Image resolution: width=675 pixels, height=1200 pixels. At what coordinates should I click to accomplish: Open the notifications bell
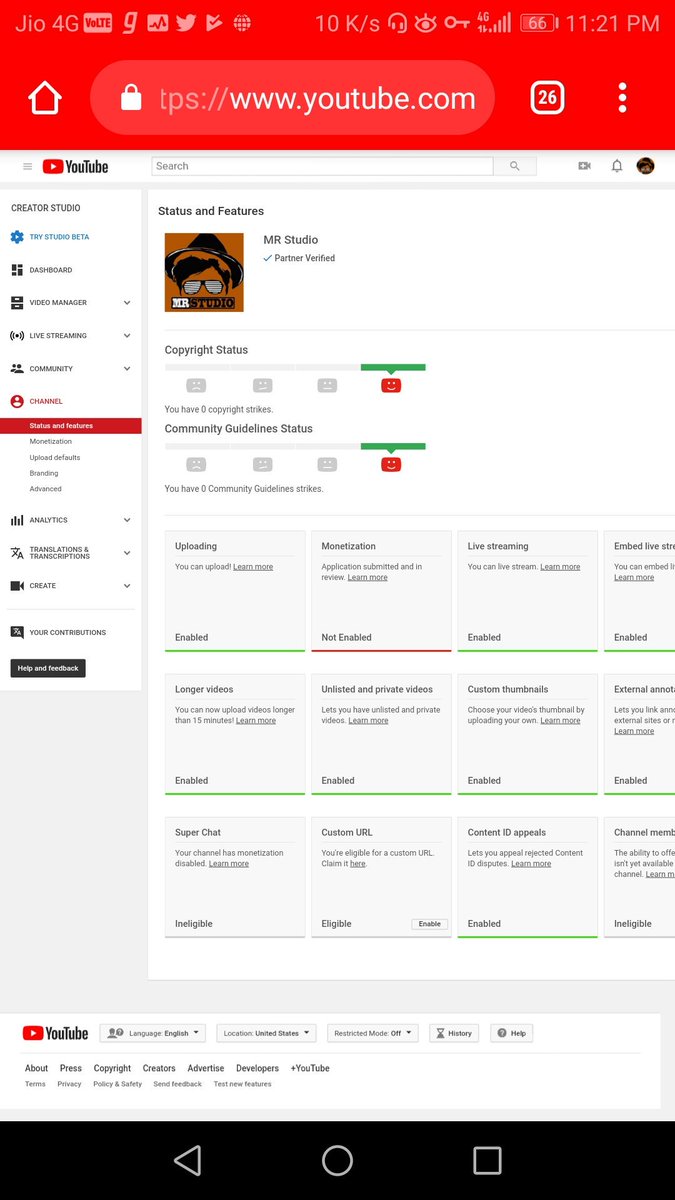(x=617, y=166)
